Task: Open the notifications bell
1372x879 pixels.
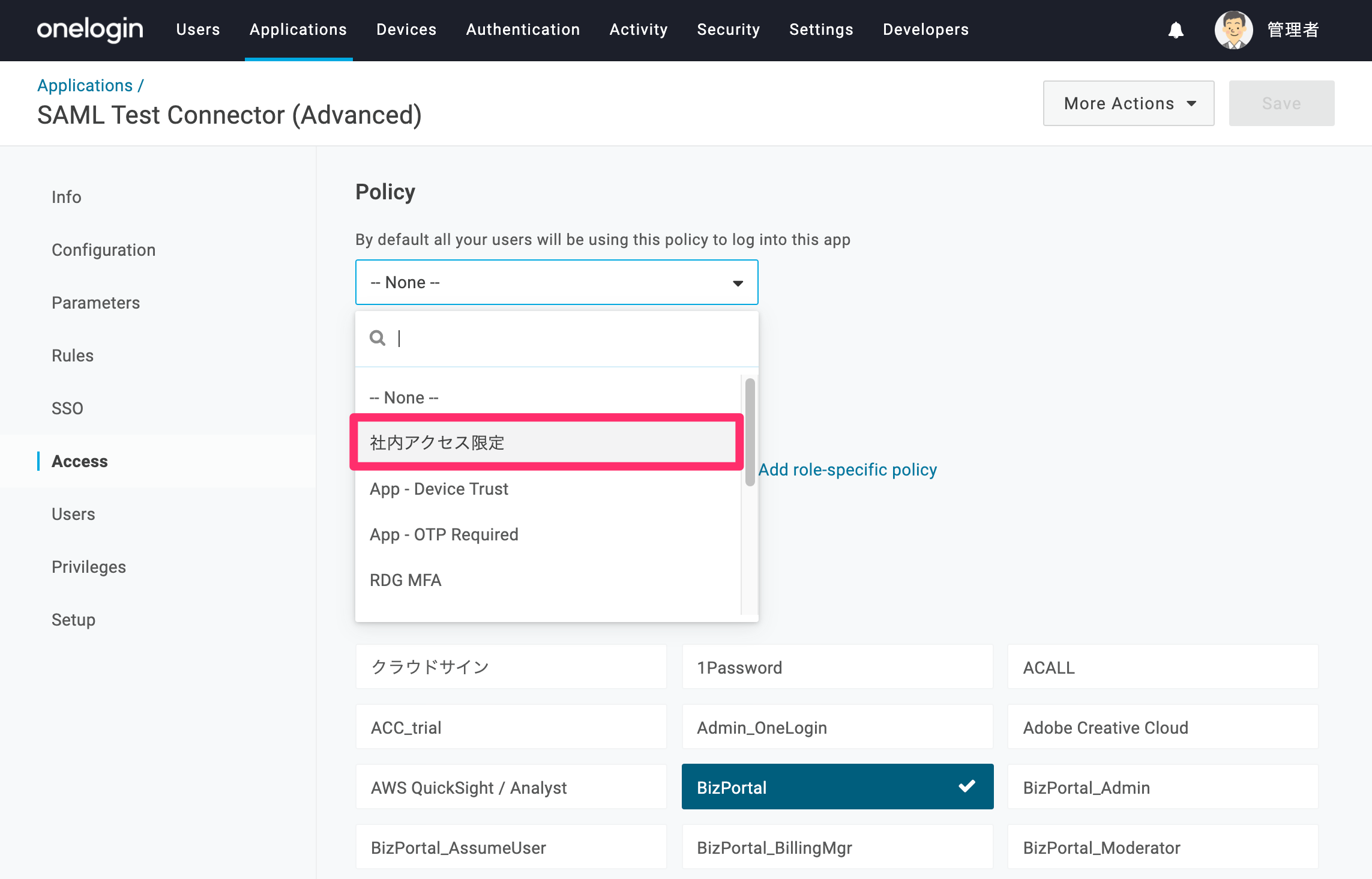Action: 1176,29
